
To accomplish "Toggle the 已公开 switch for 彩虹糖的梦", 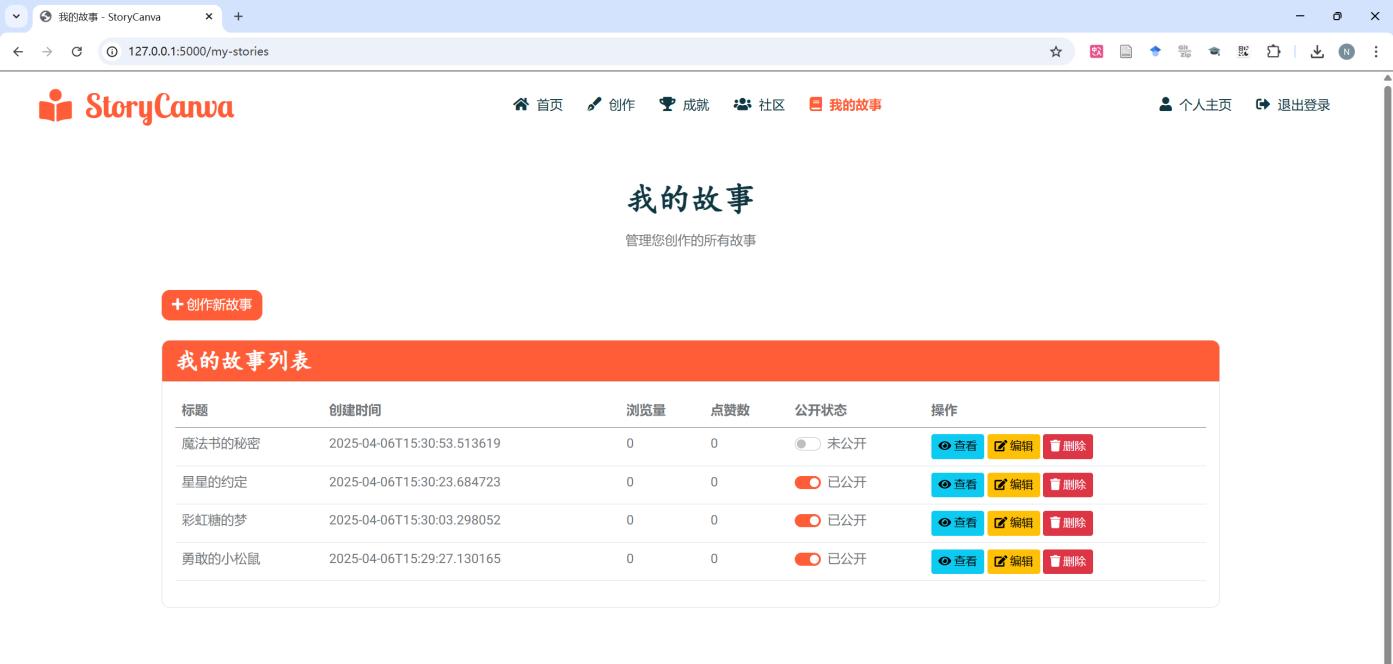I will [x=808, y=520].
